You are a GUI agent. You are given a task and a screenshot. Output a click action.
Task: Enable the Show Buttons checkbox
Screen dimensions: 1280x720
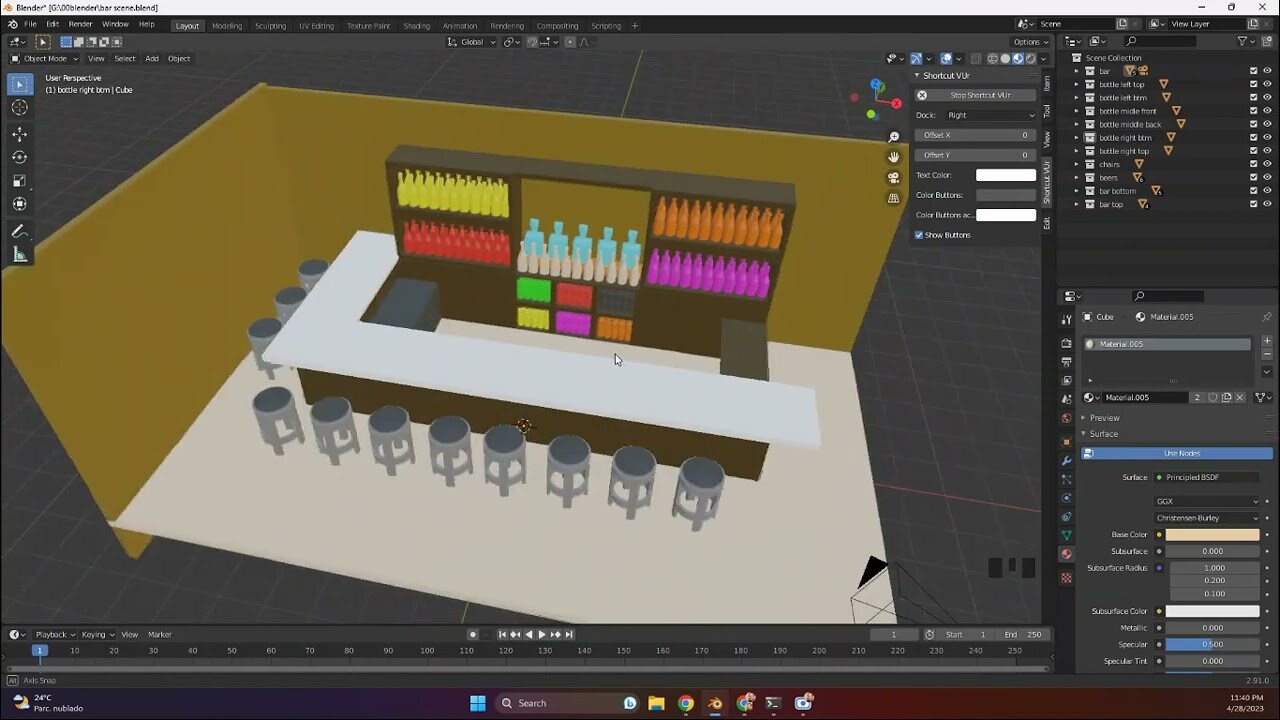click(x=919, y=235)
